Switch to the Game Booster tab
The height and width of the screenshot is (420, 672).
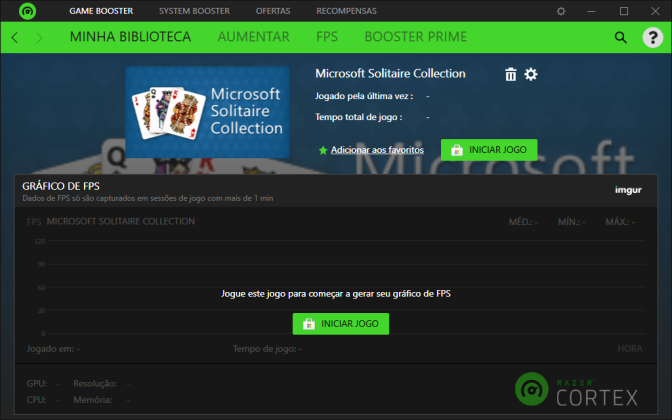tap(101, 11)
